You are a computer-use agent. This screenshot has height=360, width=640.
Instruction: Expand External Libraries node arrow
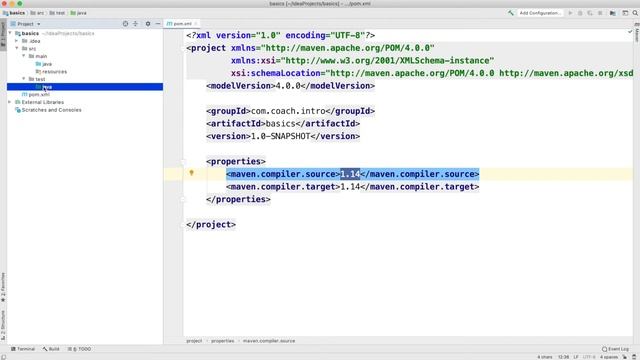pyautogui.click(x=10, y=102)
